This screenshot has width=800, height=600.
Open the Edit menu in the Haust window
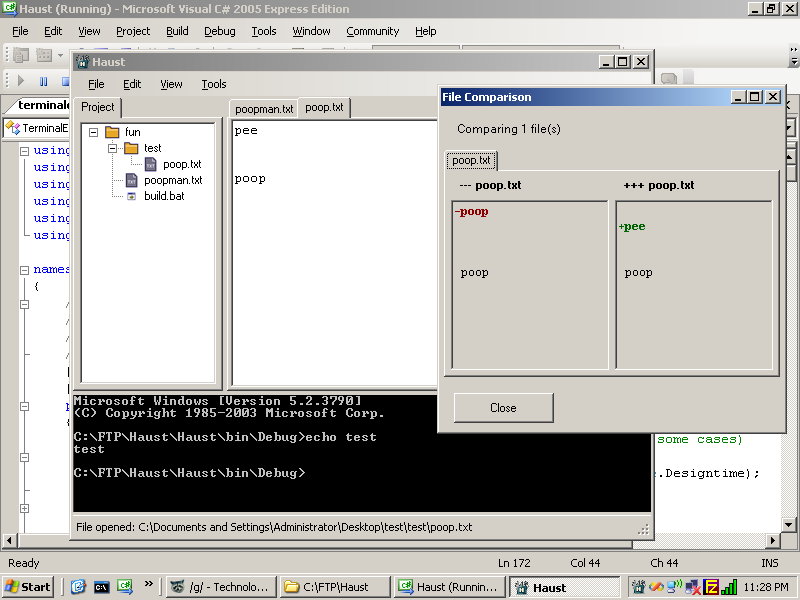click(132, 84)
